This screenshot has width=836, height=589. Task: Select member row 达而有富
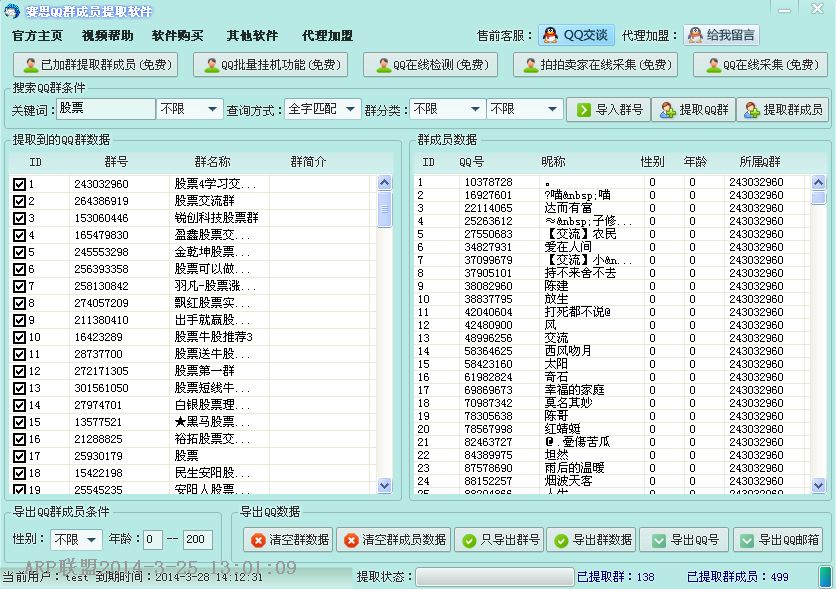(612, 208)
